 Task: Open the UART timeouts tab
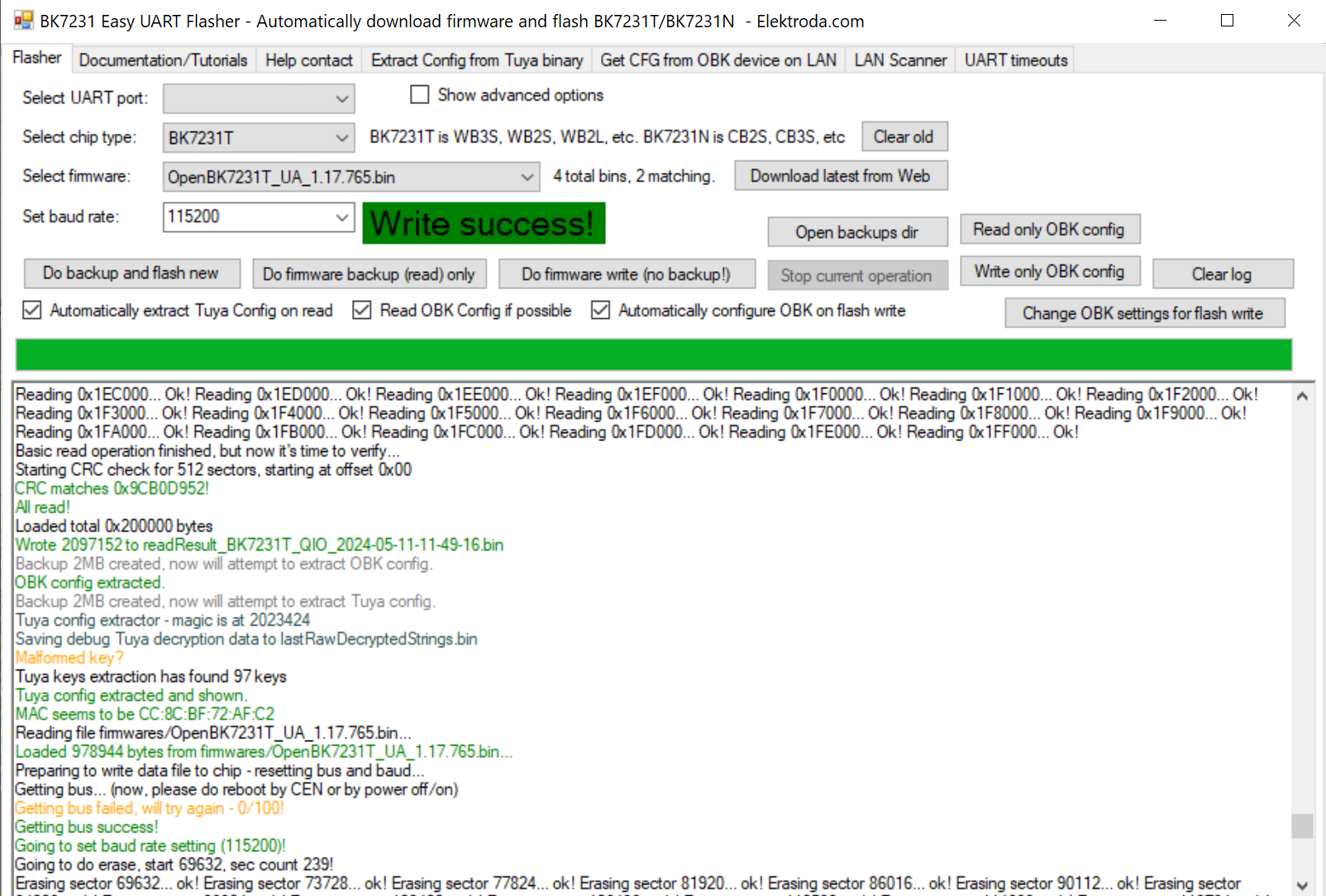[x=1016, y=60]
